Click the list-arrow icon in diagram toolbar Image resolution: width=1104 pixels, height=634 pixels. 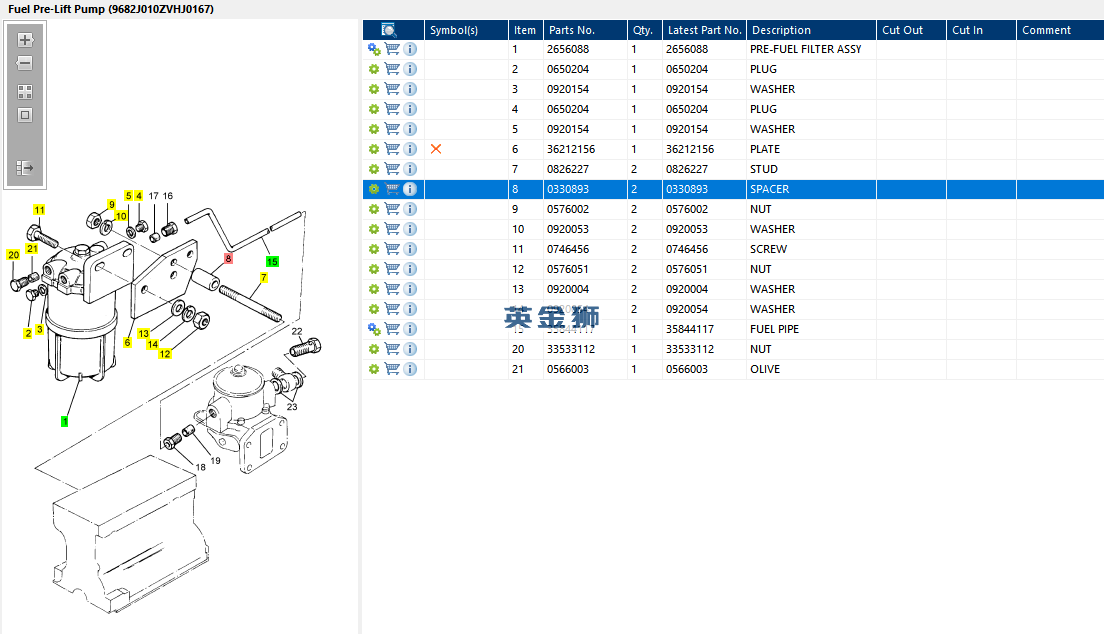click(x=25, y=168)
